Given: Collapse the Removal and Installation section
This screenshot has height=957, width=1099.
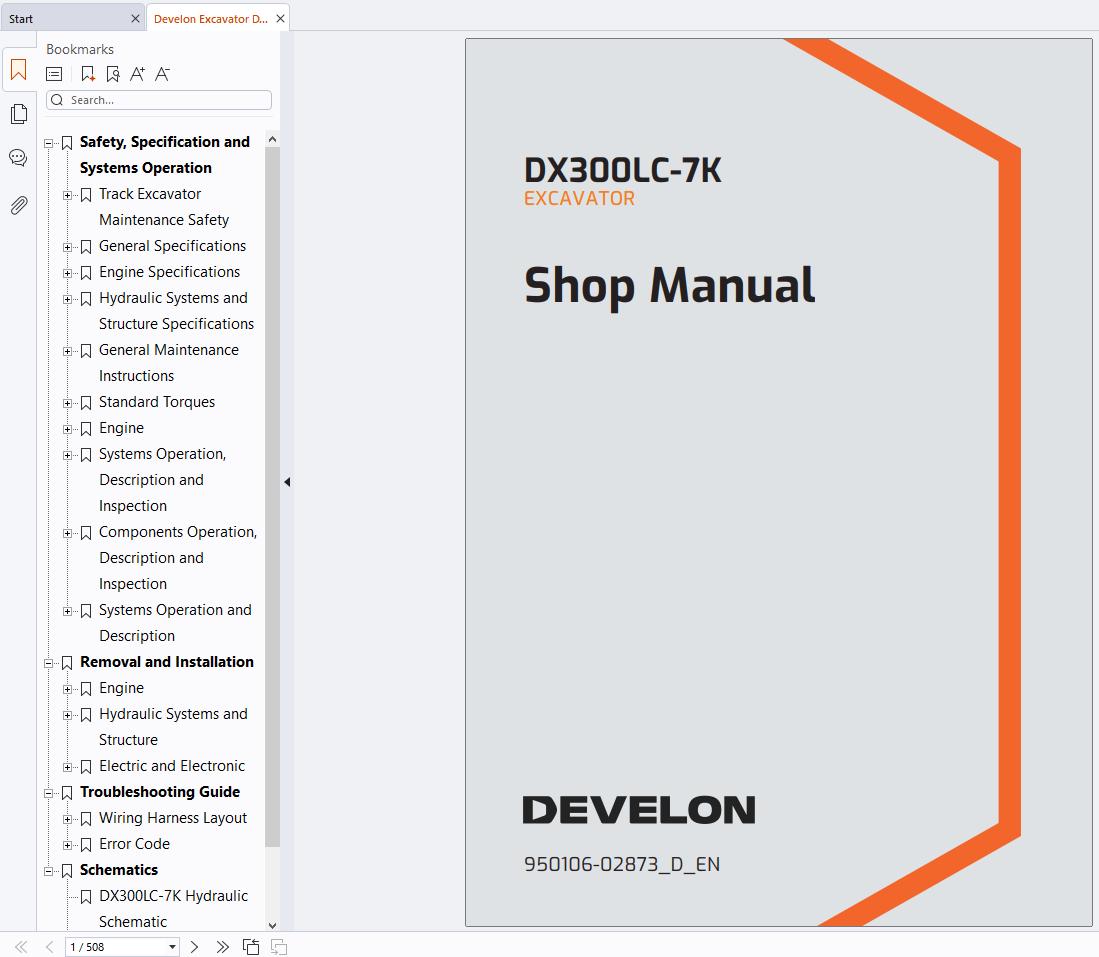Looking at the screenshot, I should (48, 663).
